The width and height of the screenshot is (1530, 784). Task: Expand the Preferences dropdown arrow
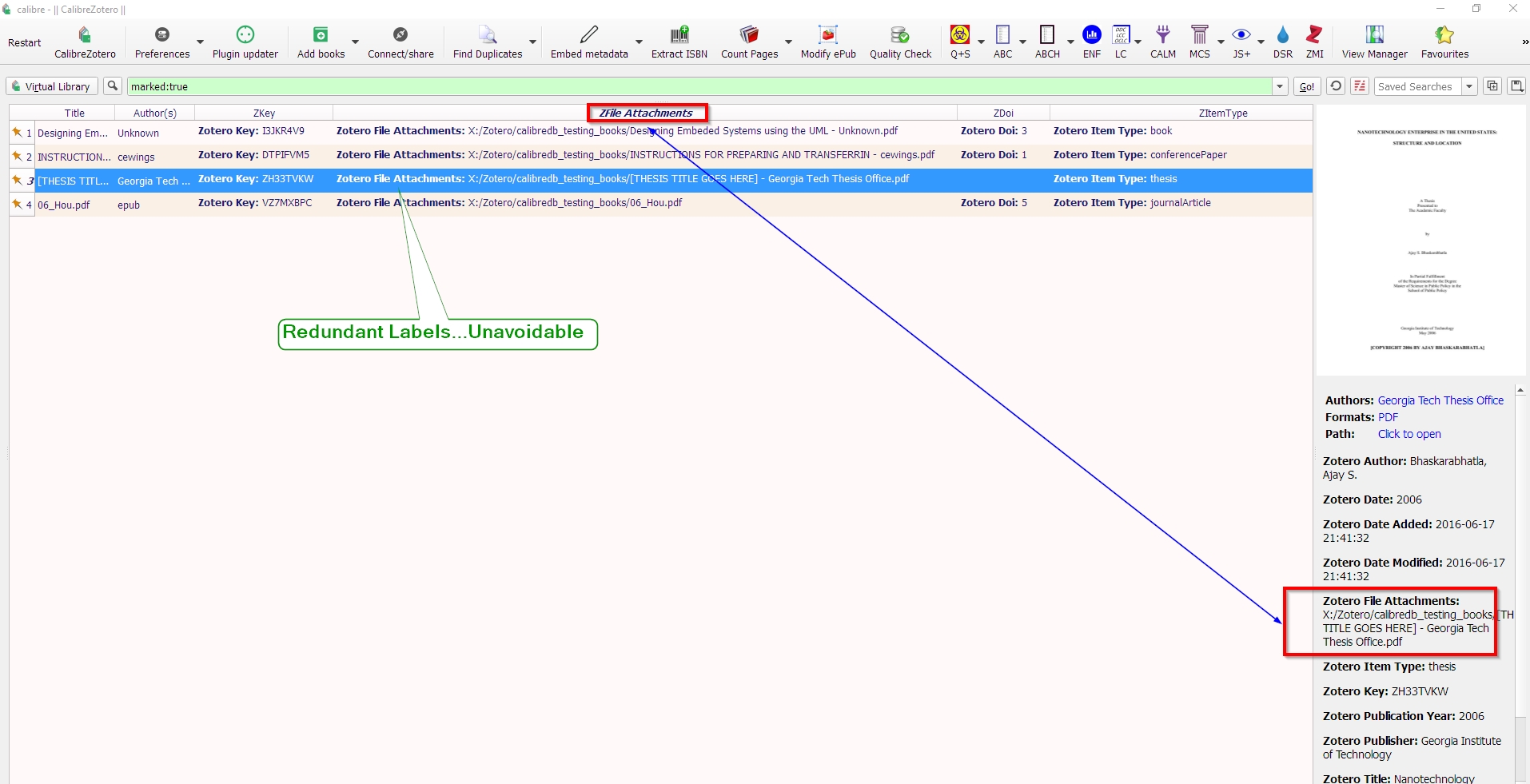coord(200,42)
